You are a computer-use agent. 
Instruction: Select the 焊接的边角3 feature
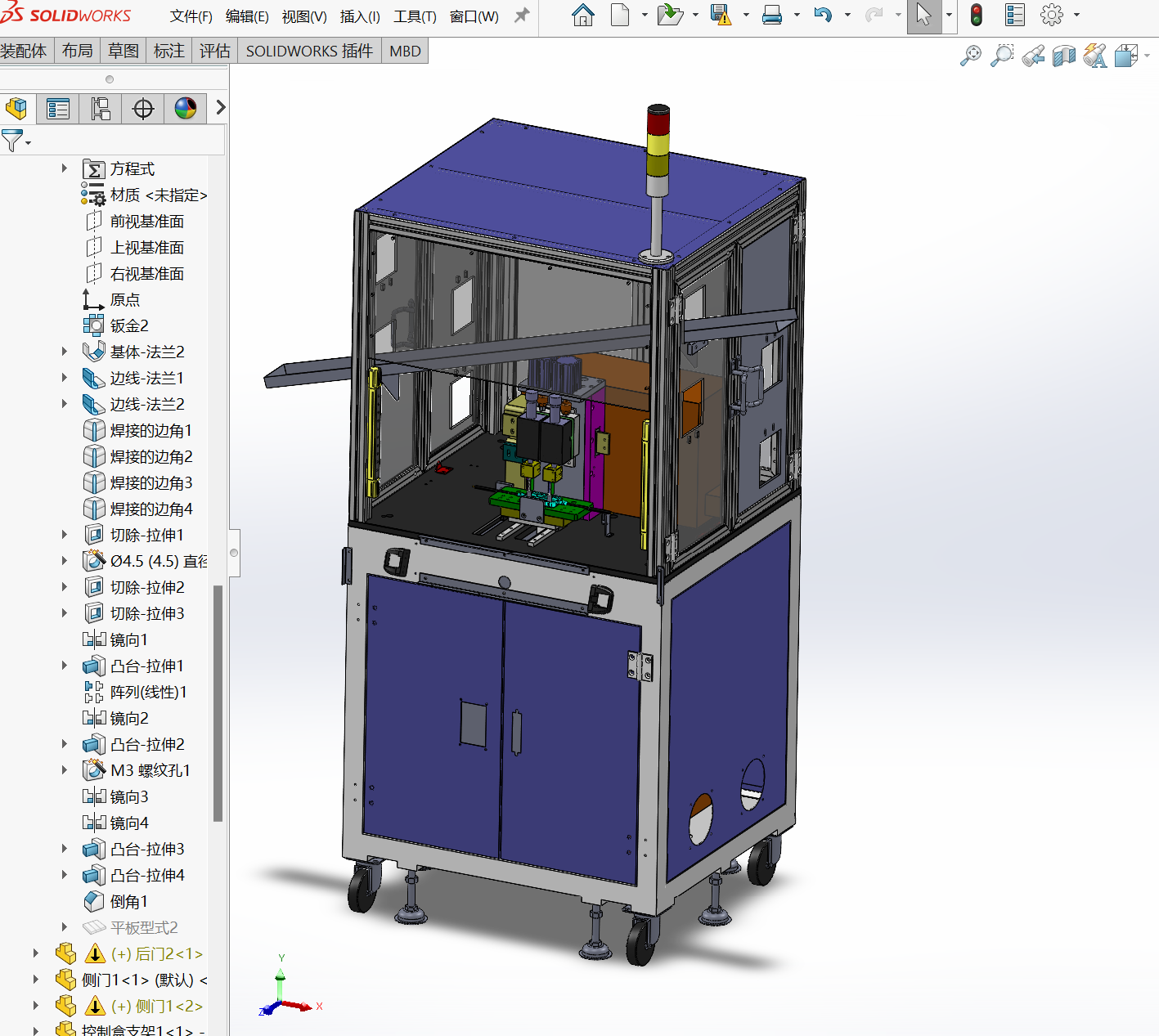click(x=150, y=482)
